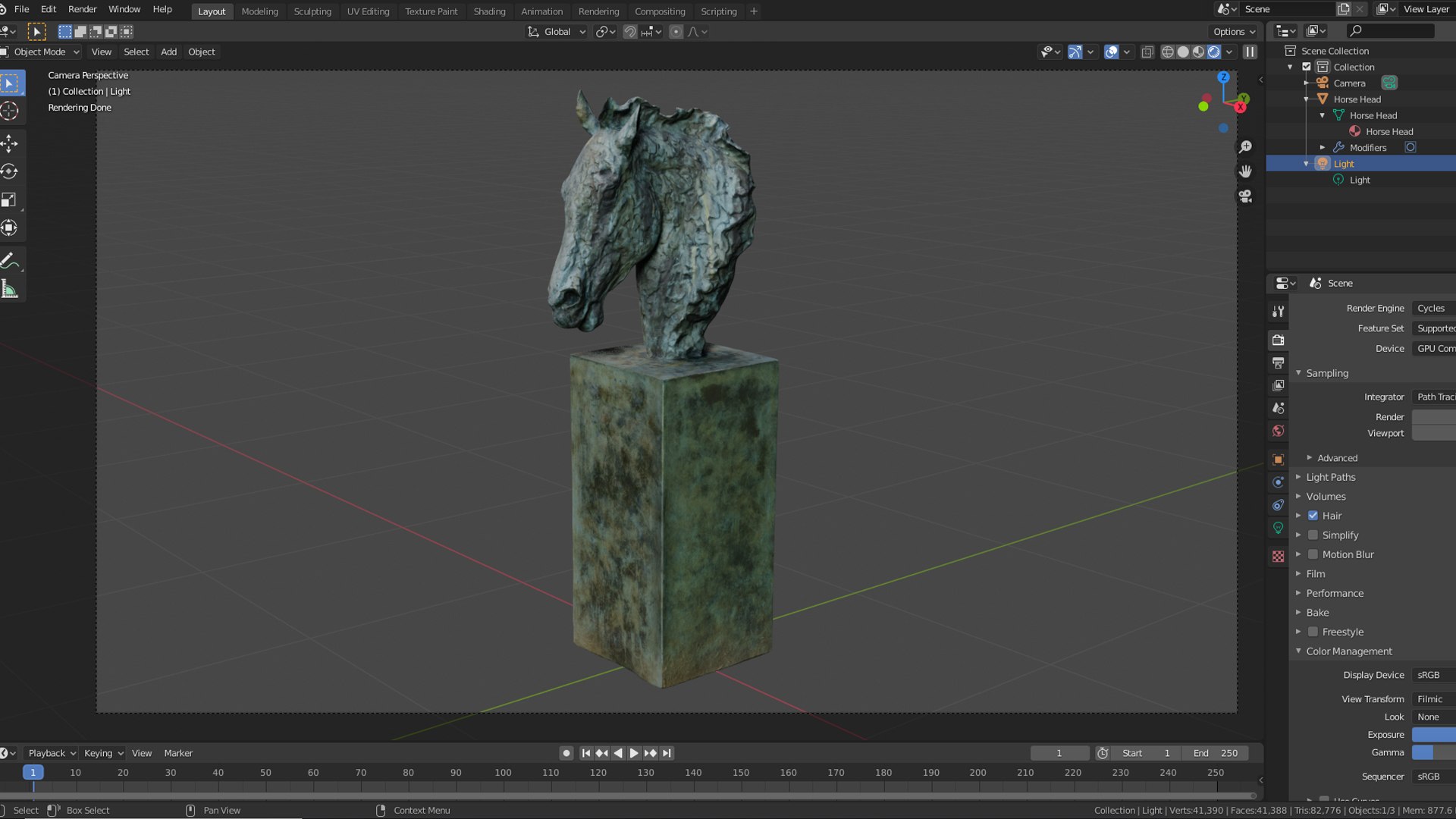1456x819 pixels.
Task: Switch to the UV Editing workspace tab
Action: click(x=368, y=11)
